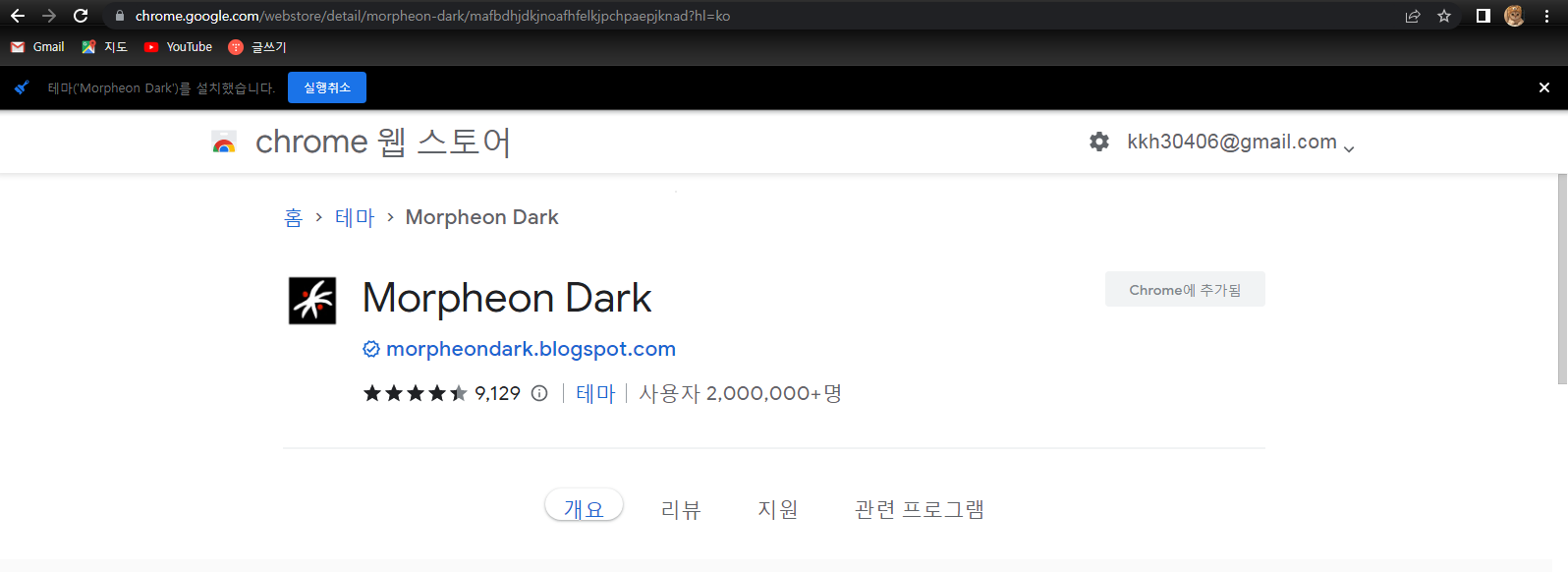Share this page via the share icon
Screen dimensions: 1568x572
[1413, 16]
